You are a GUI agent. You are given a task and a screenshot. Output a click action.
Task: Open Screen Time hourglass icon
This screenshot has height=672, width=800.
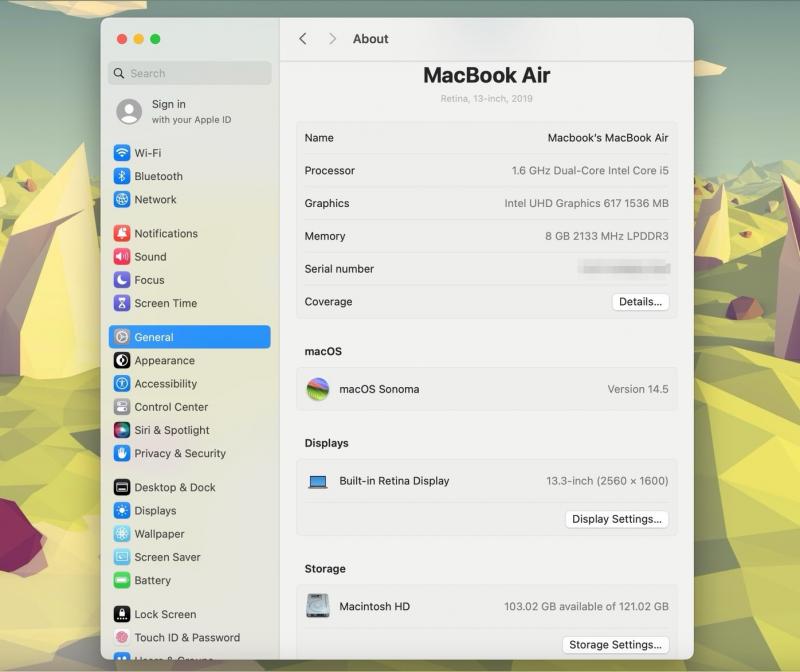pos(122,303)
